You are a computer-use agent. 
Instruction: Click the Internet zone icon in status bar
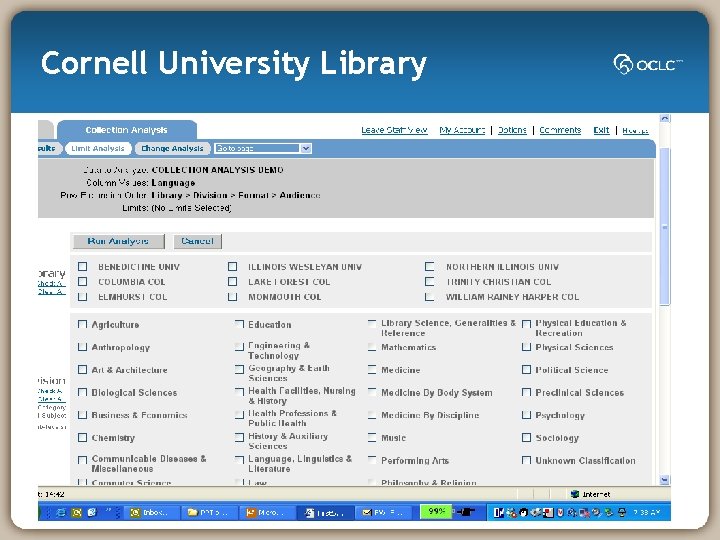coord(574,494)
